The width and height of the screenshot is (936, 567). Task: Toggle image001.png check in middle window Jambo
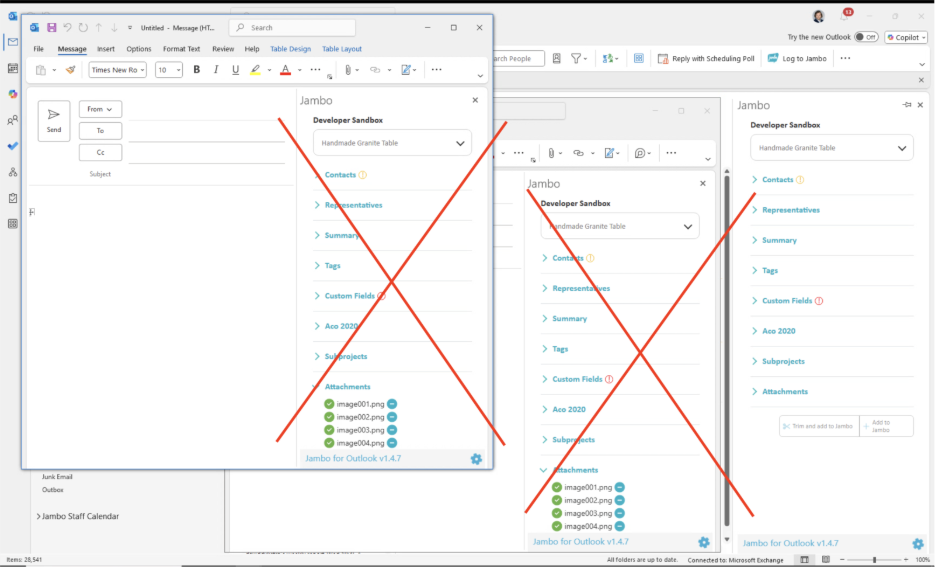[557, 487]
